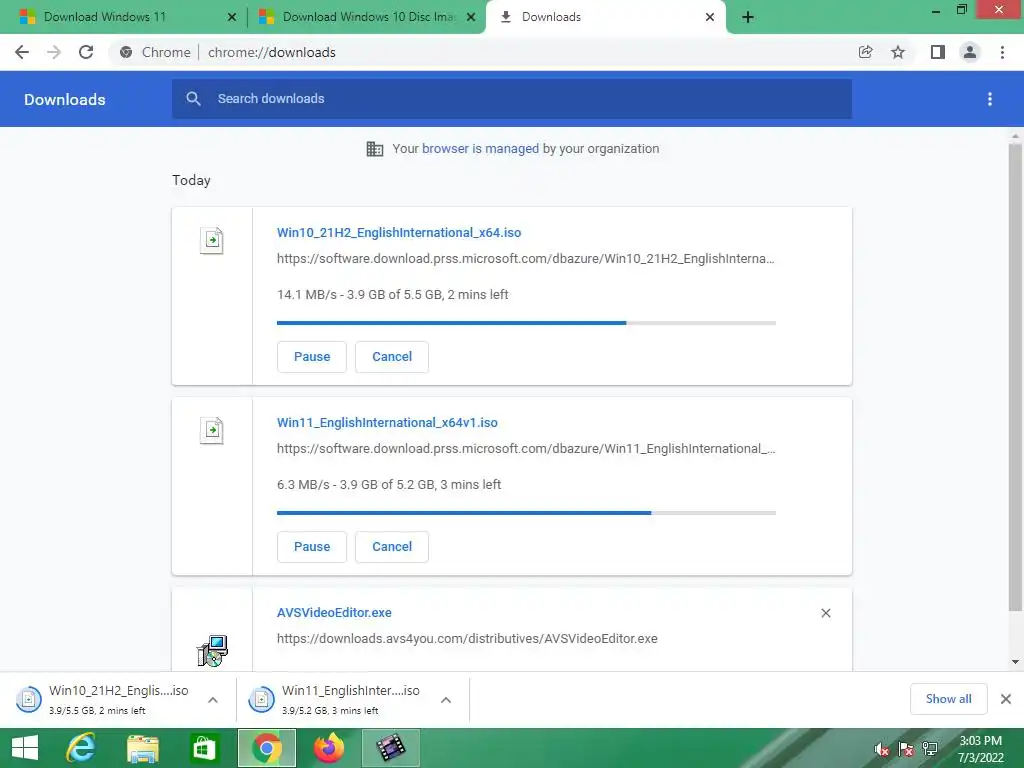Open a new tab with plus button
Screen dimensions: 1024x768
point(748,17)
